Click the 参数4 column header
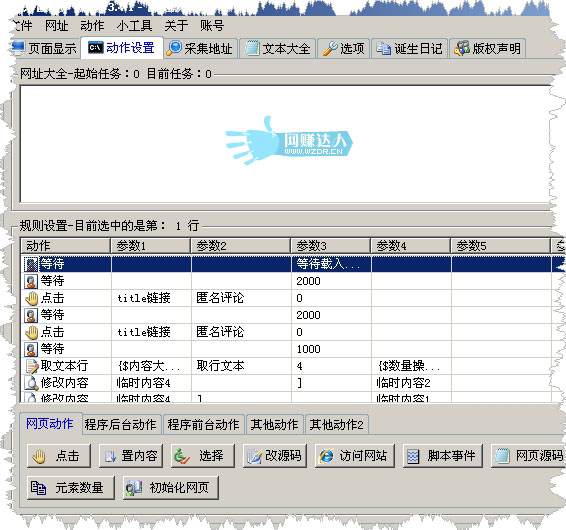Image resolution: width=566 pixels, height=530 pixels. coord(411,246)
